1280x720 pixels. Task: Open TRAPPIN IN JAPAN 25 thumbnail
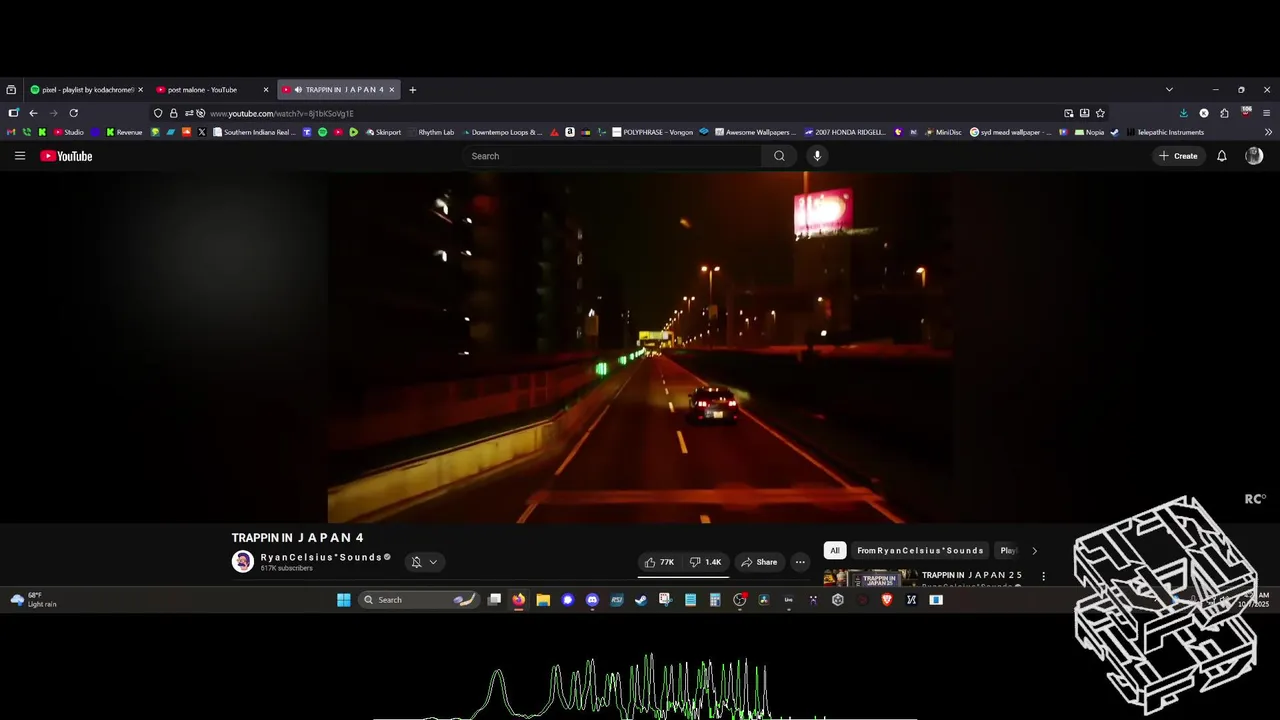tap(870, 578)
